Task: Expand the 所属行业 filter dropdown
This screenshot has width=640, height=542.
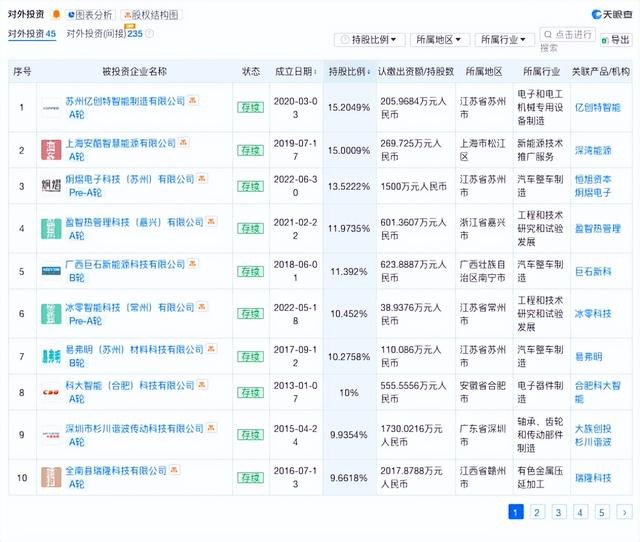Action: 504,40
